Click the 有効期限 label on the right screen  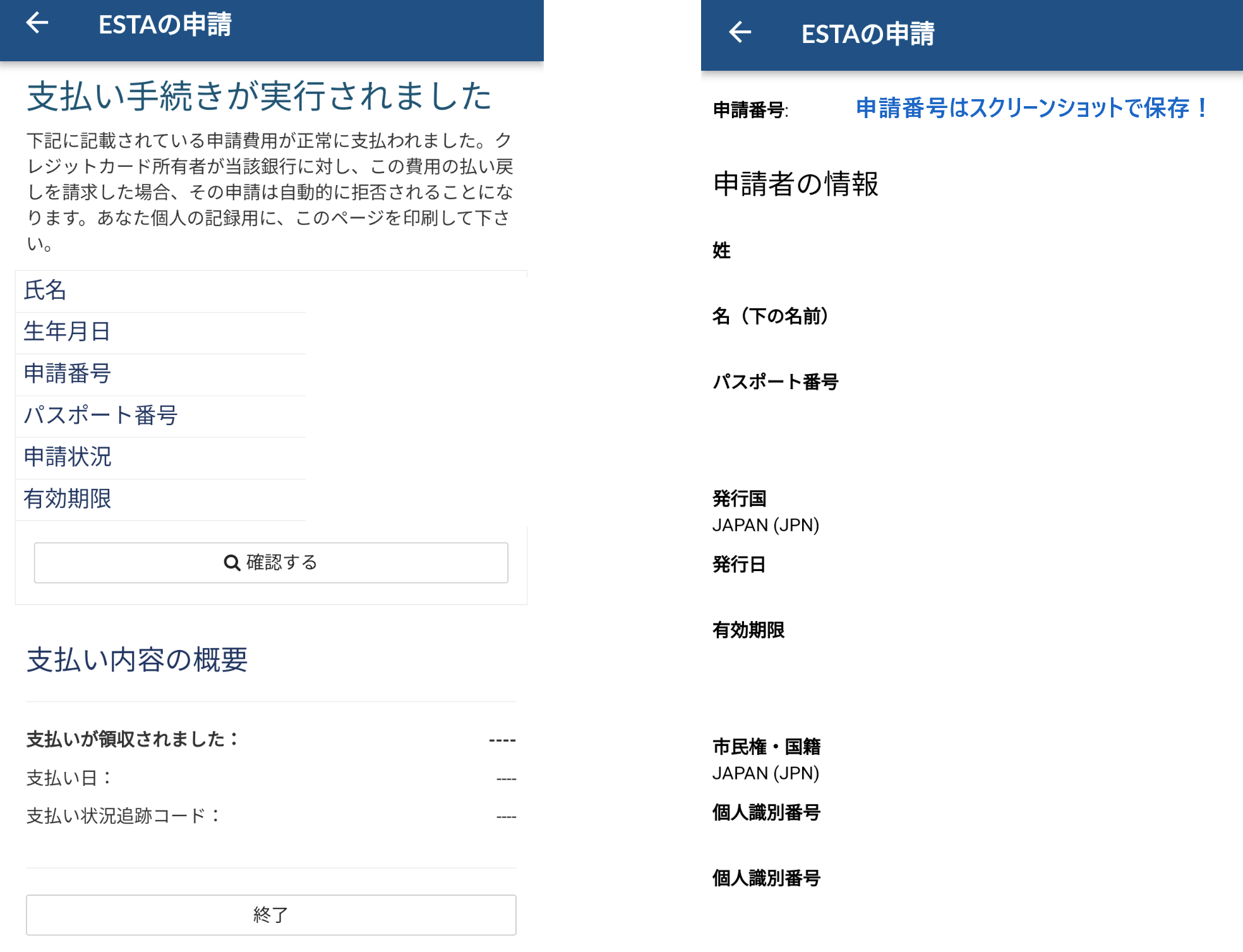[748, 630]
